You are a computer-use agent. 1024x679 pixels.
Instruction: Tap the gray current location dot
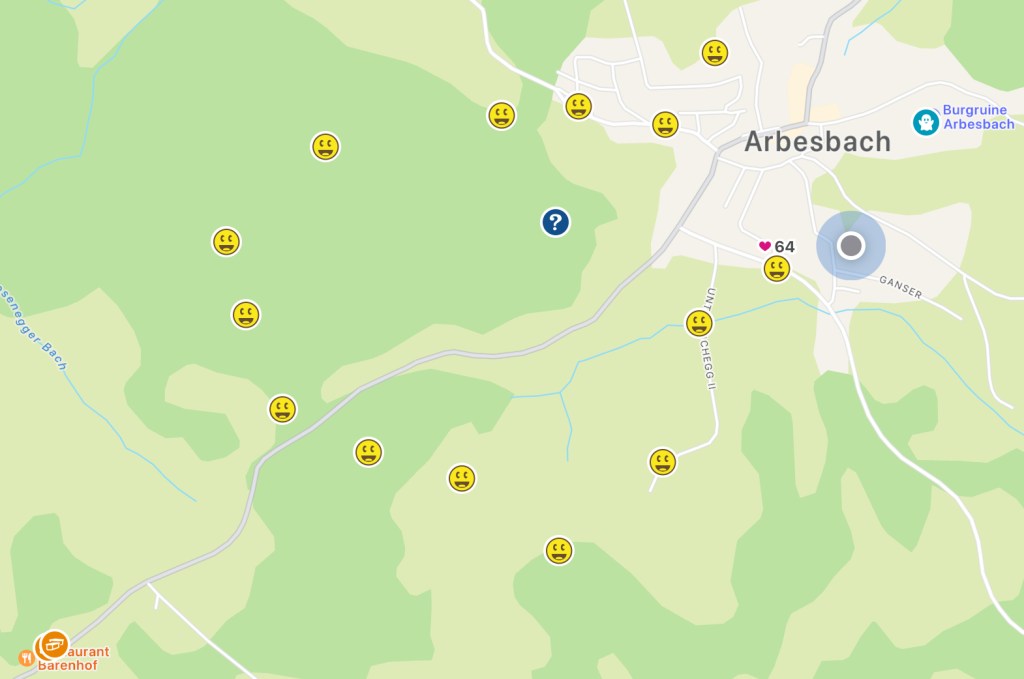click(851, 245)
